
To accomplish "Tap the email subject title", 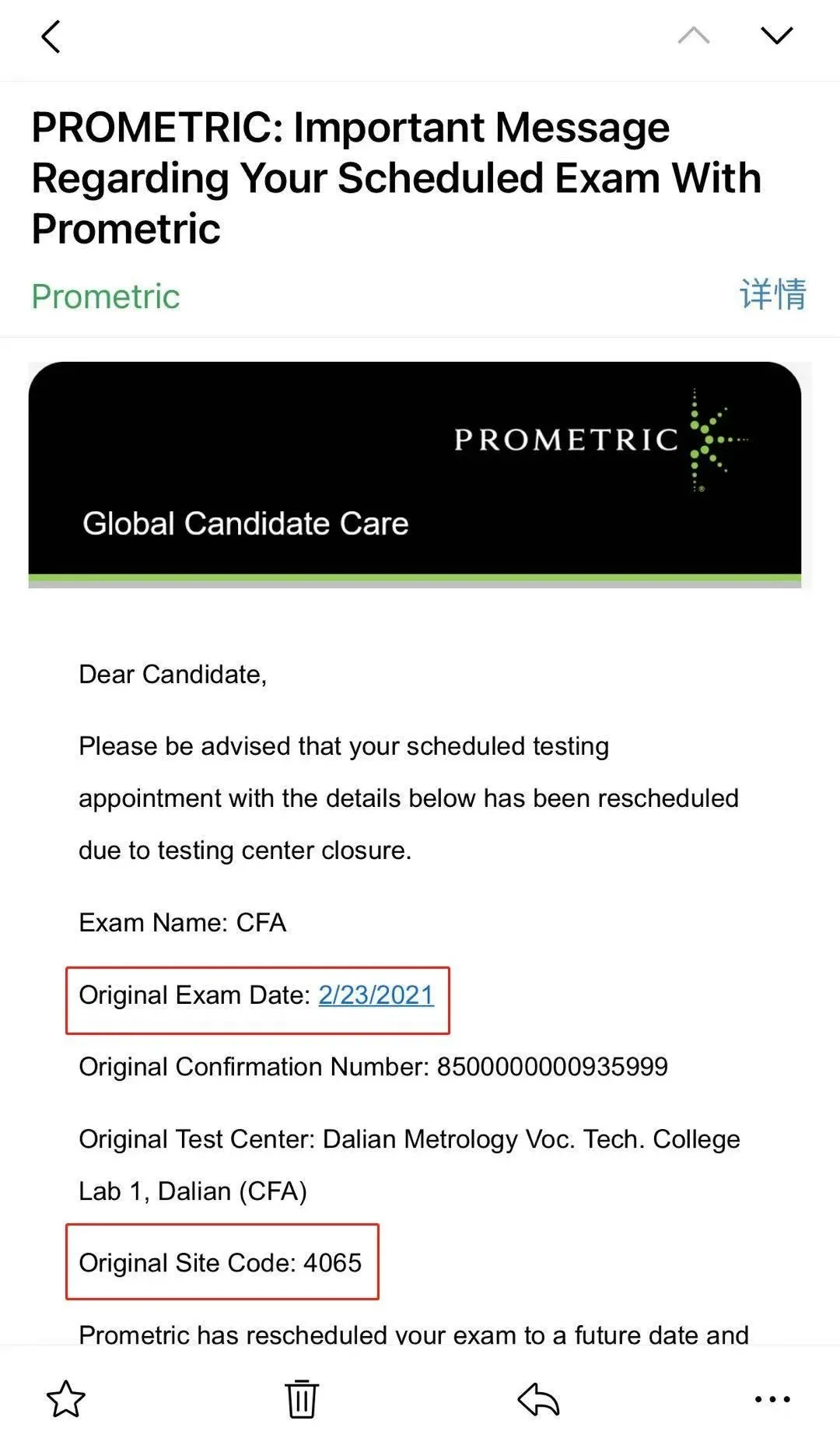I will [397, 177].
